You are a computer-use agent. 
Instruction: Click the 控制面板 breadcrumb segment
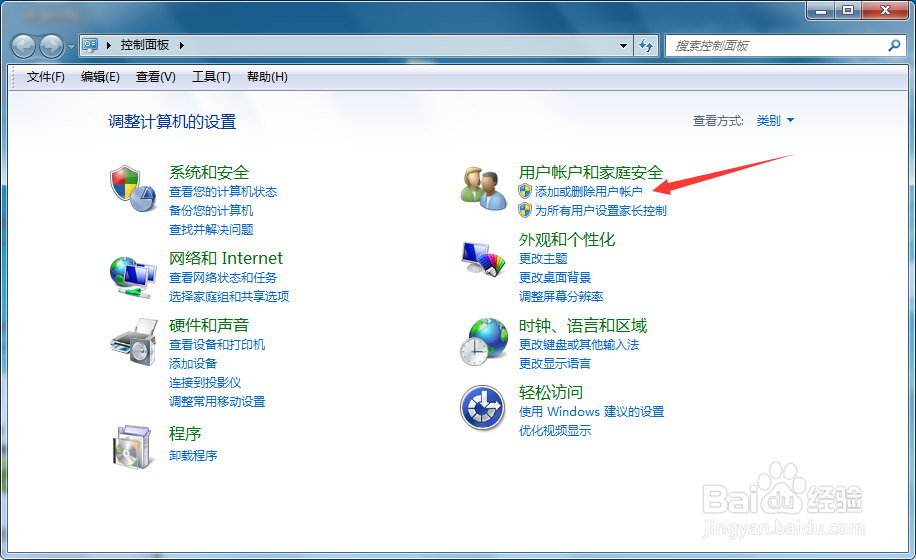point(144,45)
